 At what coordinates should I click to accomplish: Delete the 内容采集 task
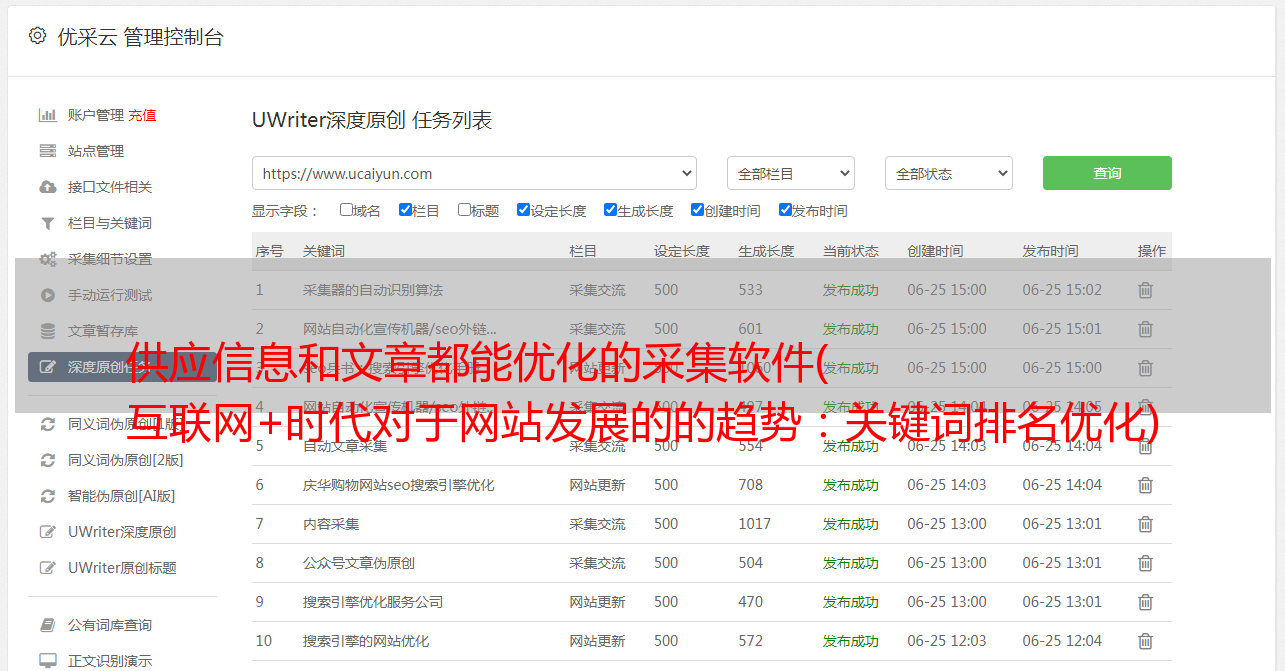(1145, 524)
